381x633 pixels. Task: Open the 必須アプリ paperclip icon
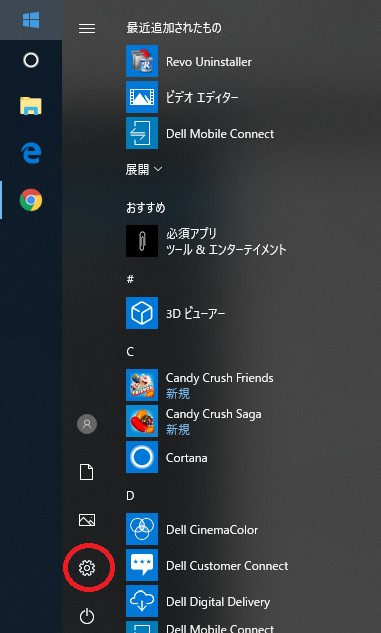[142, 241]
